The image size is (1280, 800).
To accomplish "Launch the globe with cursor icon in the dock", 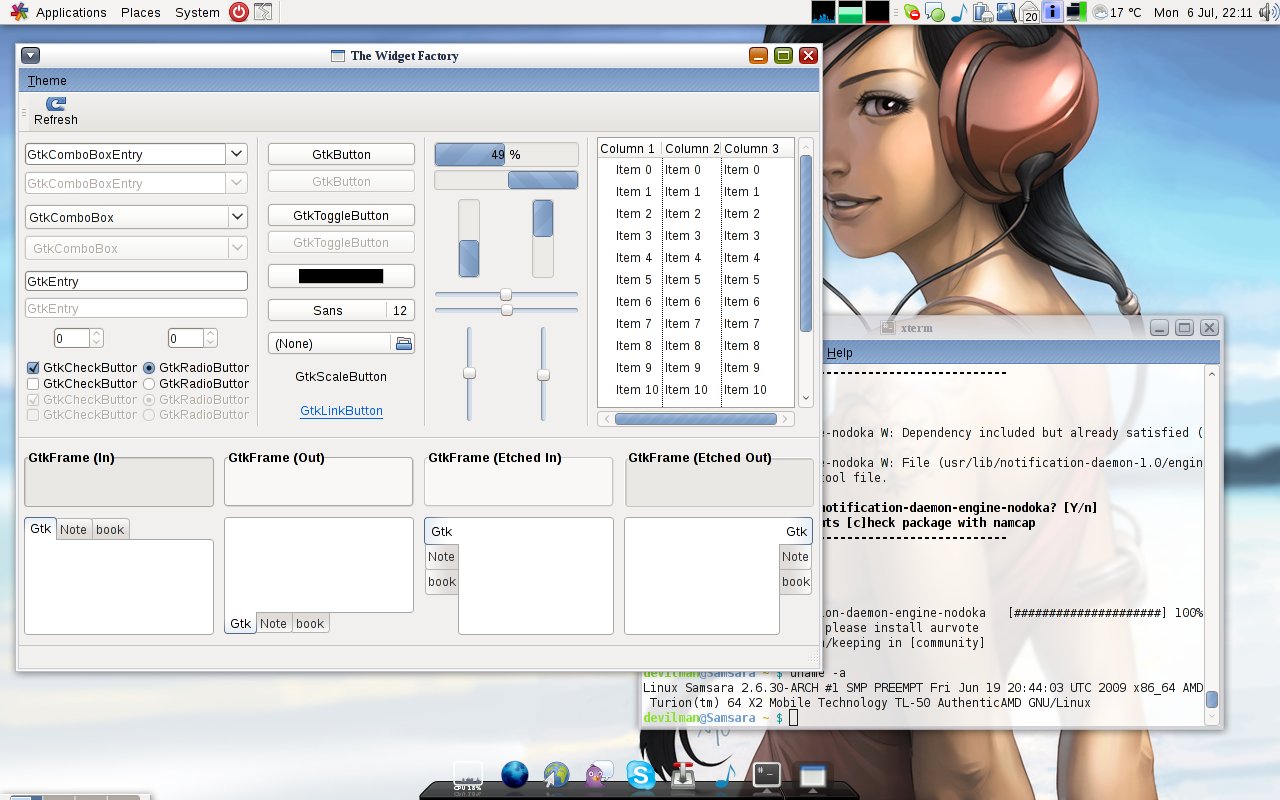I will click(x=557, y=775).
